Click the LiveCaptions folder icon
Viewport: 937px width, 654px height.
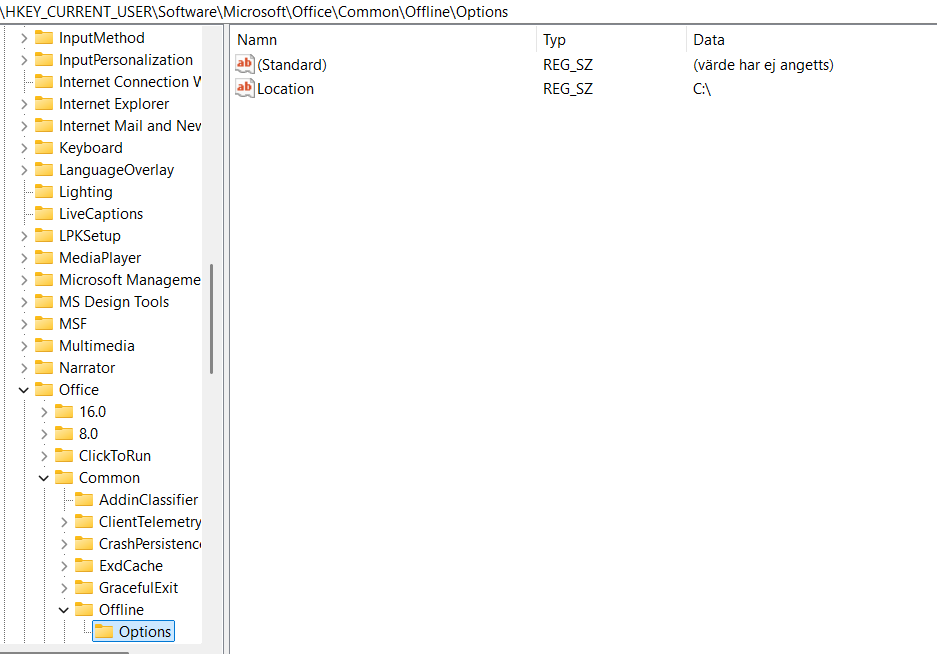(44, 214)
